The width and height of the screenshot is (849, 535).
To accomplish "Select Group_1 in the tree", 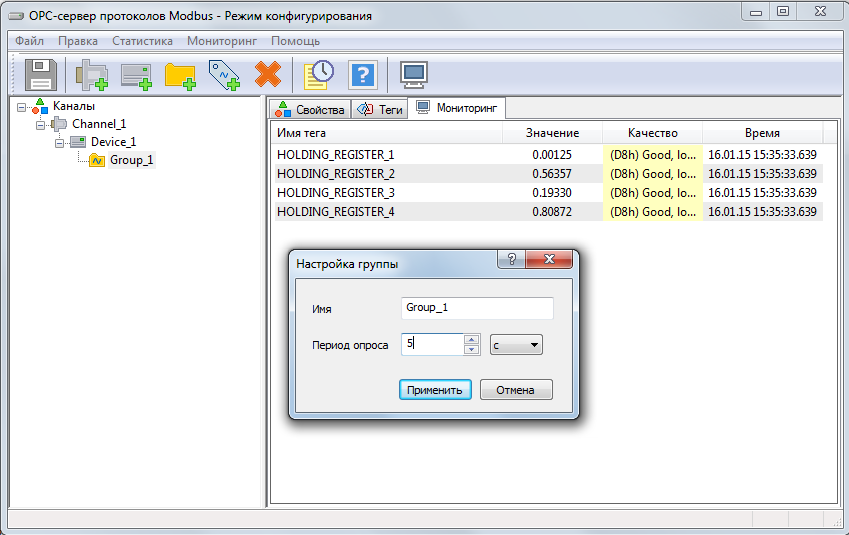I will (x=132, y=160).
